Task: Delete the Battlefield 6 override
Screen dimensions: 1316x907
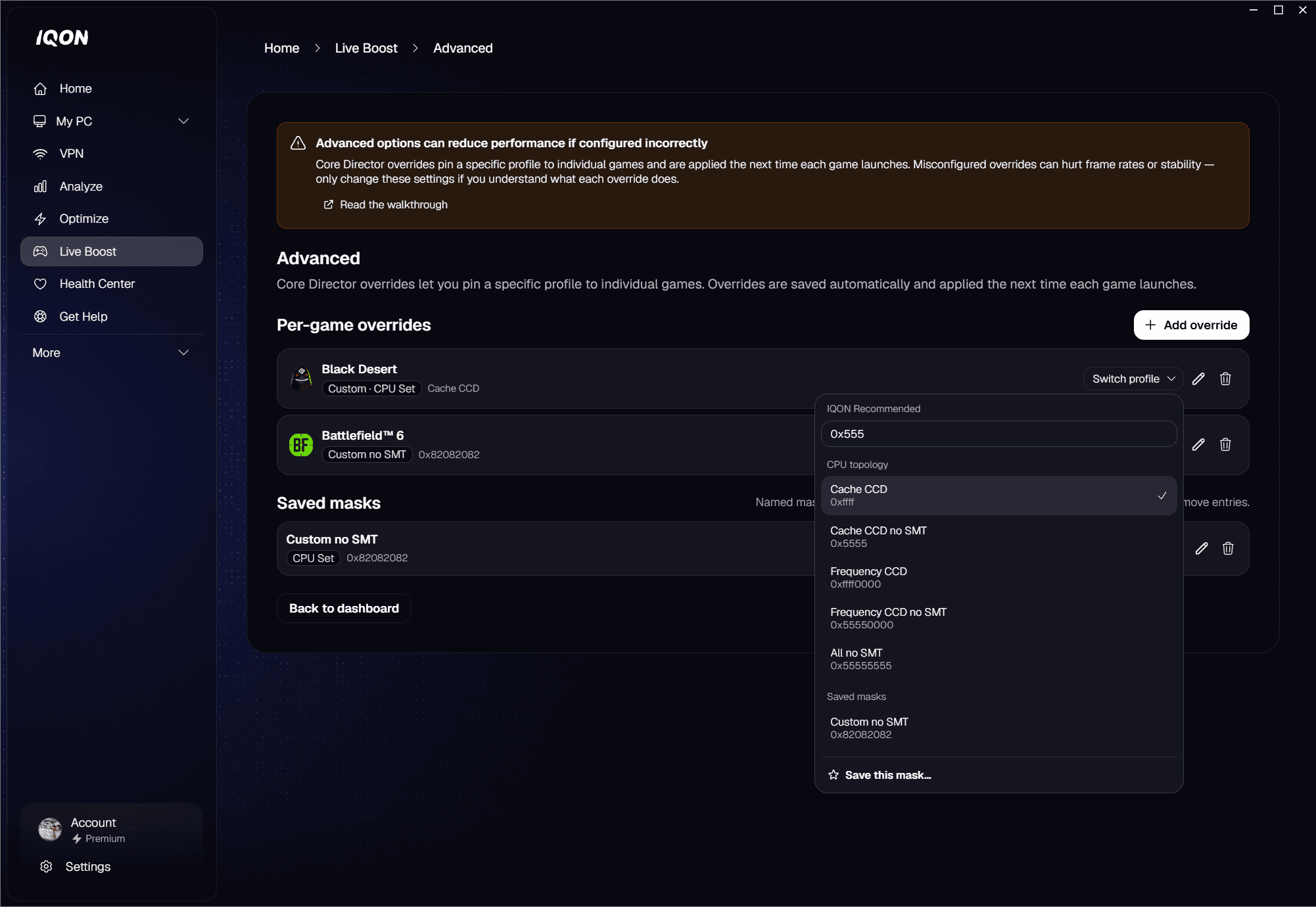Action: (1225, 444)
